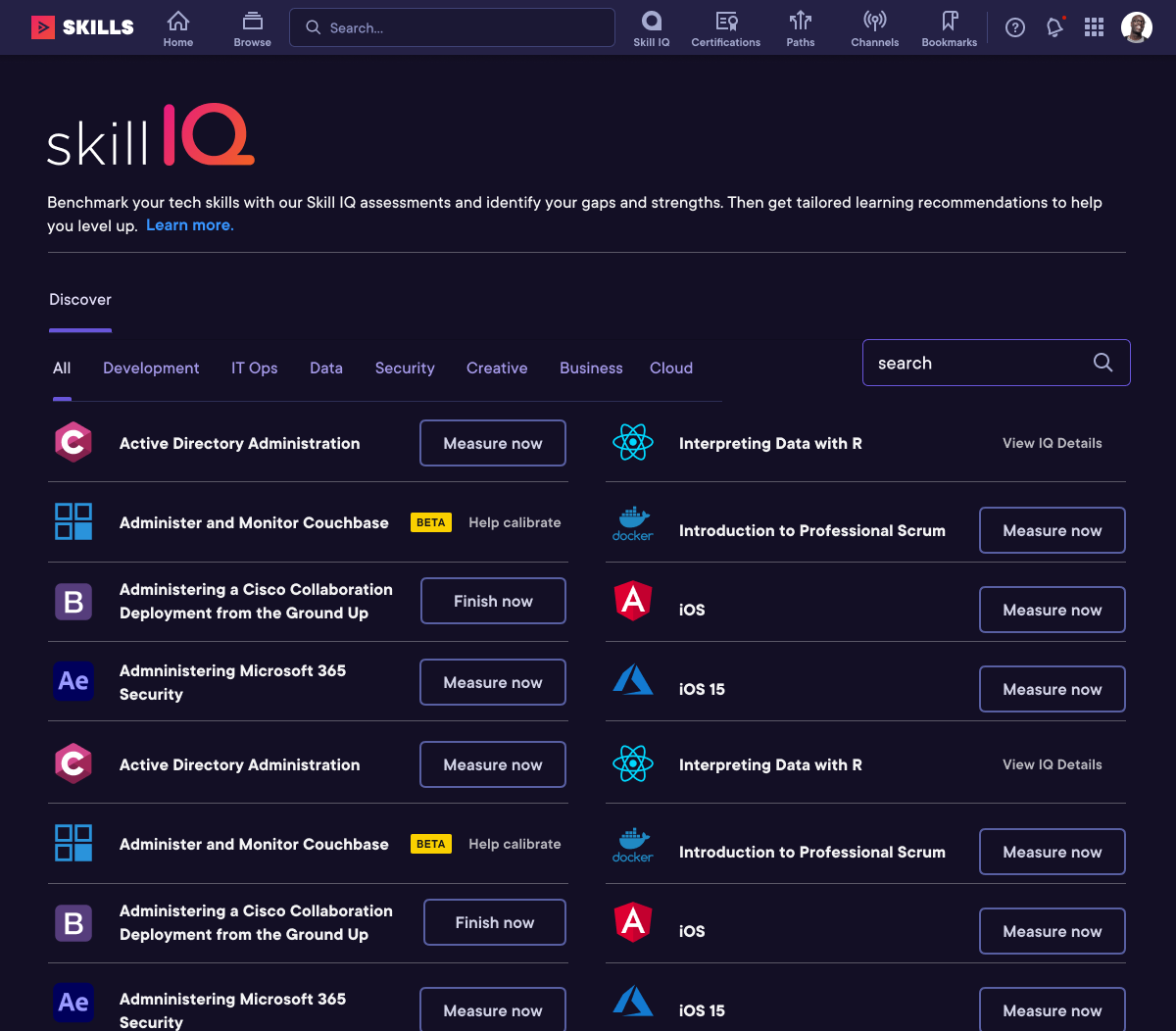
Task: Click the second Professional Scrum Docker icon
Action: click(x=633, y=846)
